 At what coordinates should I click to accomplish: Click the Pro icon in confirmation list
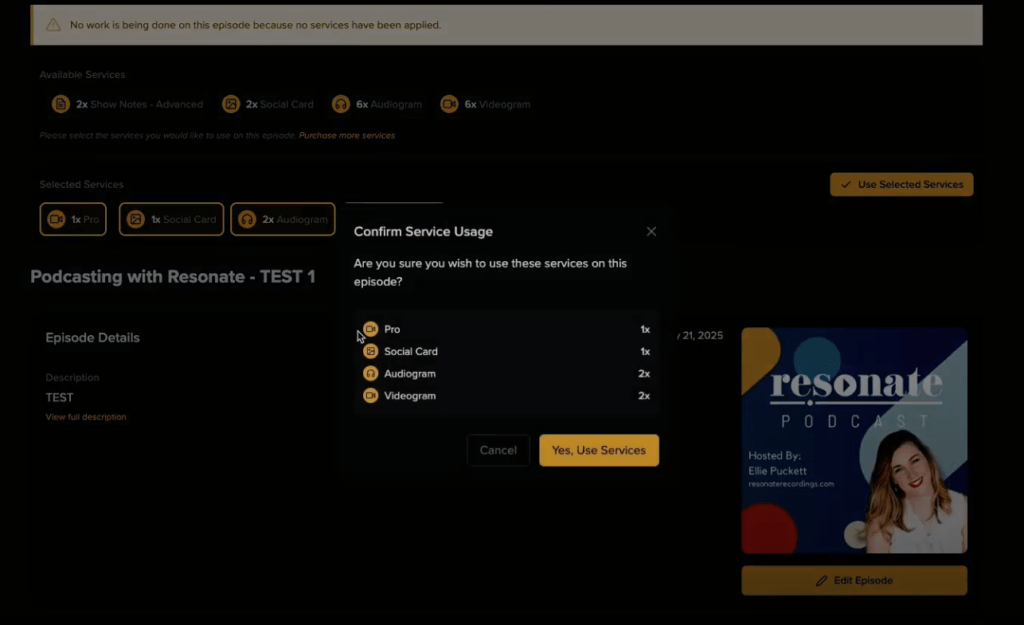click(x=371, y=329)
